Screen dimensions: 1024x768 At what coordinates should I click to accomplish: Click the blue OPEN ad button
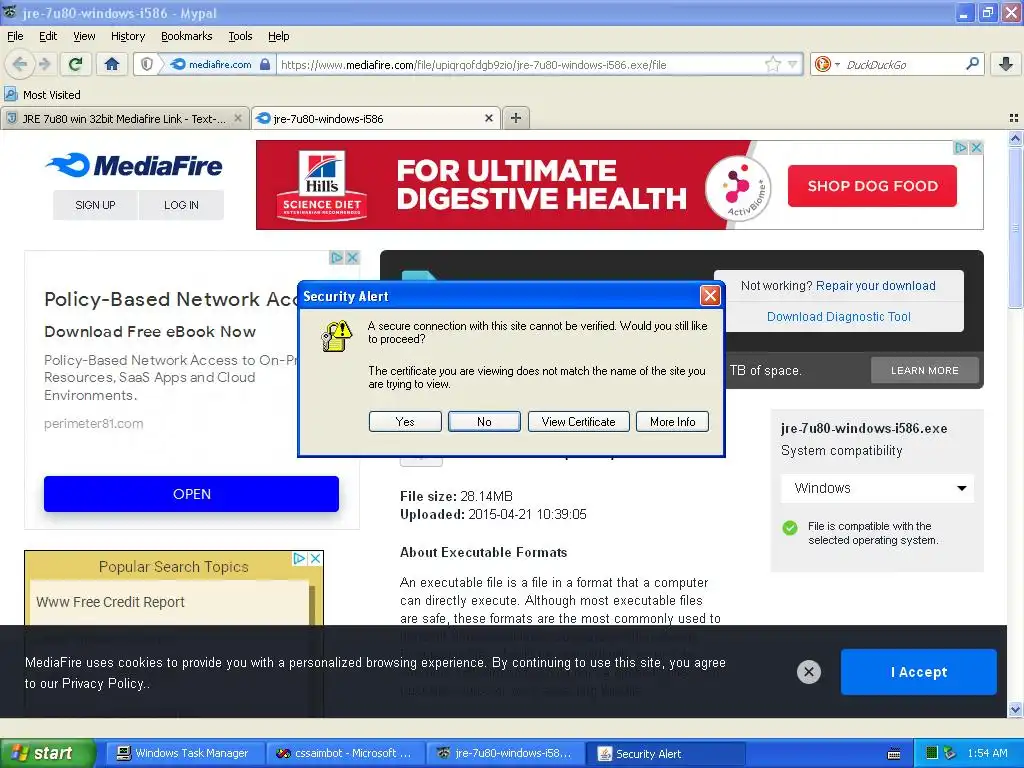[x=191, y=494]
